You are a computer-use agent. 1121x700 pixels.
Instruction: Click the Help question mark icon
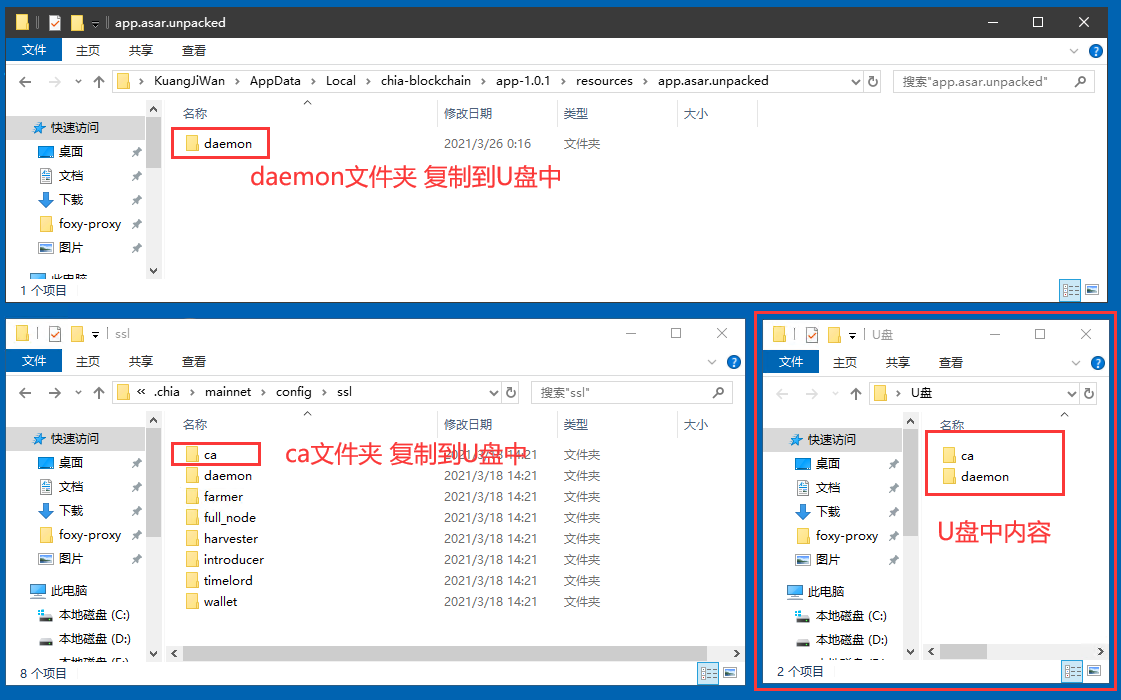pos(1097,51)
